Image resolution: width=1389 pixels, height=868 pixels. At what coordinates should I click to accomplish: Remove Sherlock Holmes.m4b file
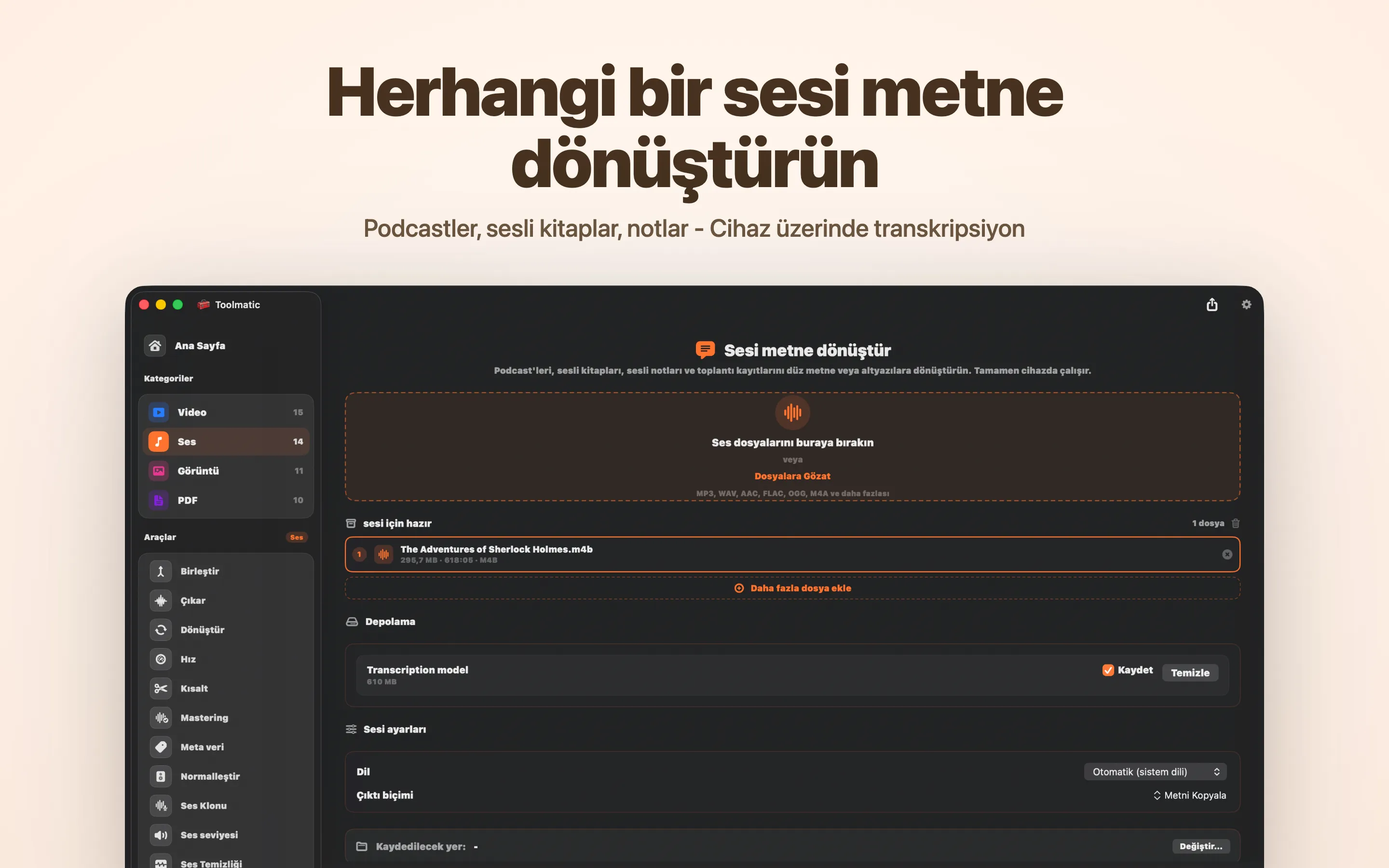click(1227, 554)
